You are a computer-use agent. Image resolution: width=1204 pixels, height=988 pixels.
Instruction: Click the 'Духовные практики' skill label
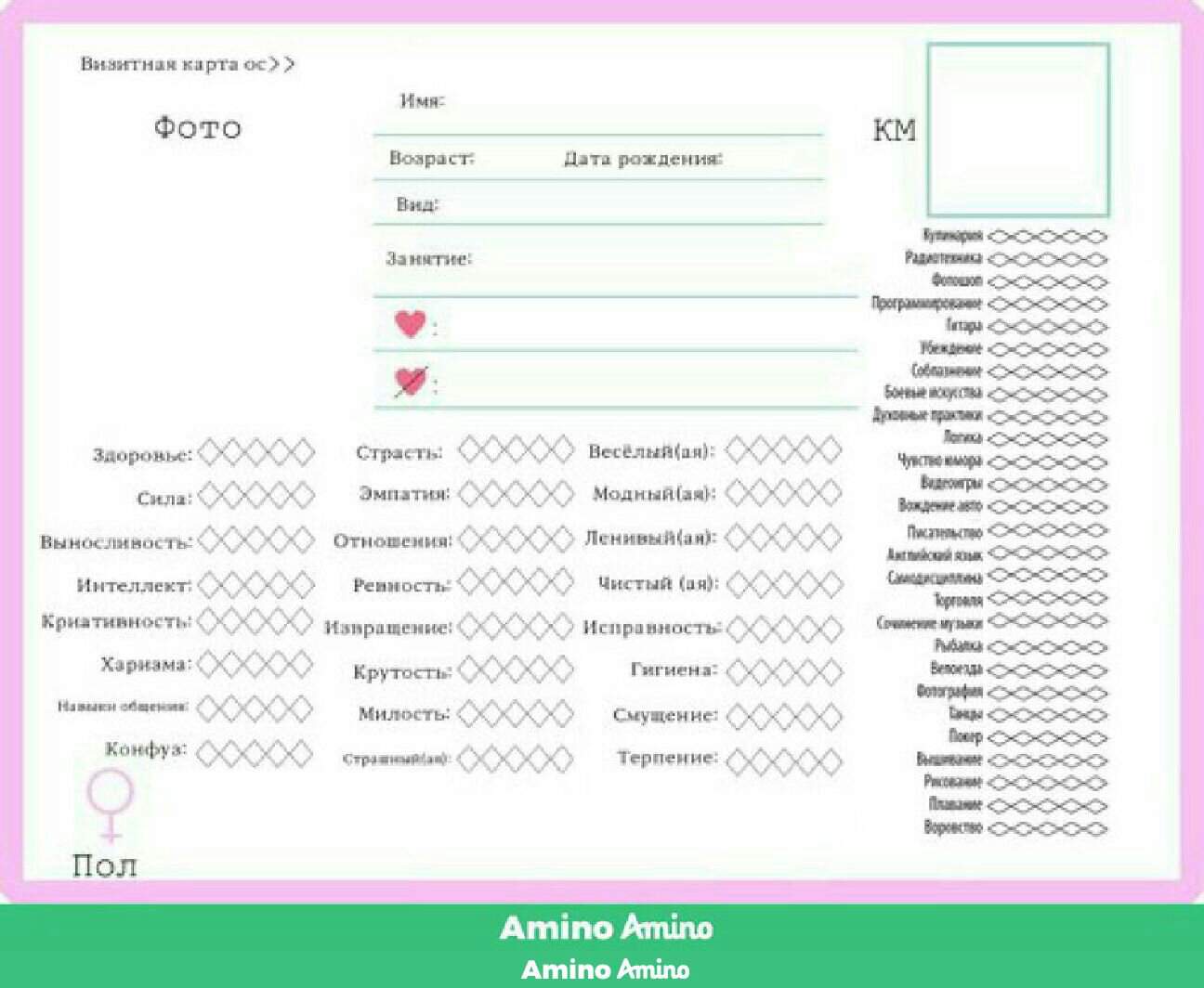[x=927, y=415]
